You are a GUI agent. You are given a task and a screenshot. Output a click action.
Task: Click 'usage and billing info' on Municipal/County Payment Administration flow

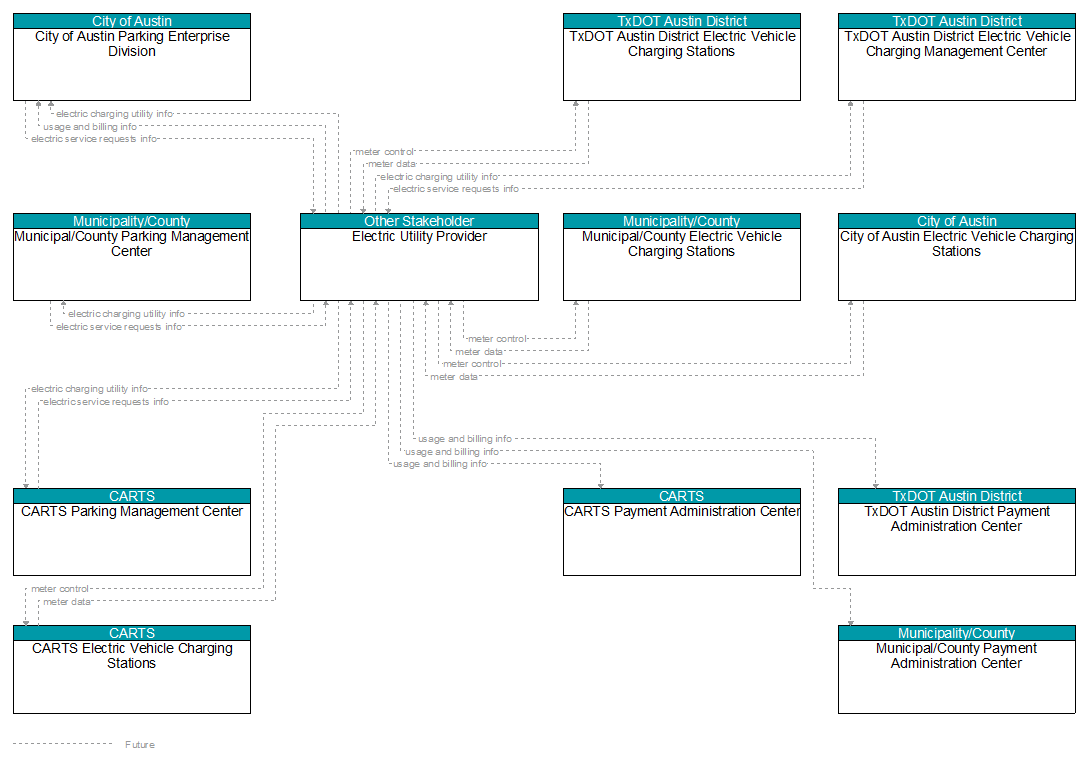click(x=452, y=451)
